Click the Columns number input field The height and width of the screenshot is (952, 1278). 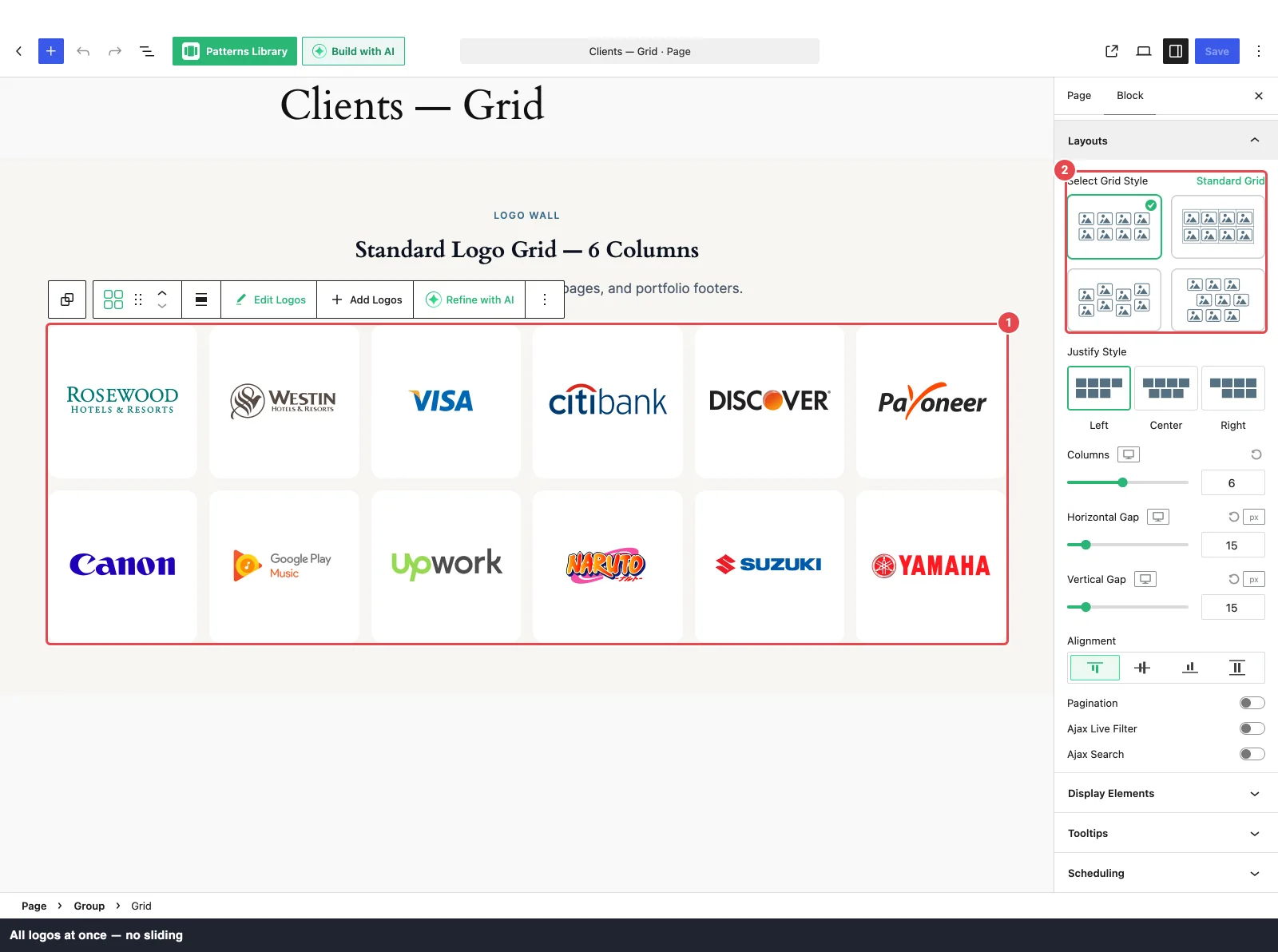pos(1233,482)
